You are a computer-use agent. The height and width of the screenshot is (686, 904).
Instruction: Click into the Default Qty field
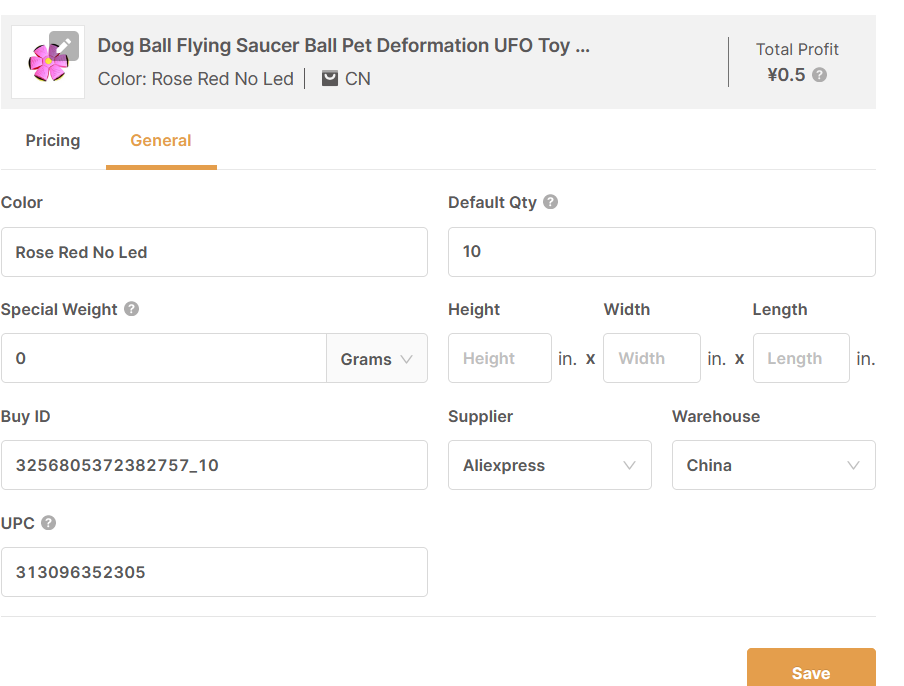(x=661, y=252)
